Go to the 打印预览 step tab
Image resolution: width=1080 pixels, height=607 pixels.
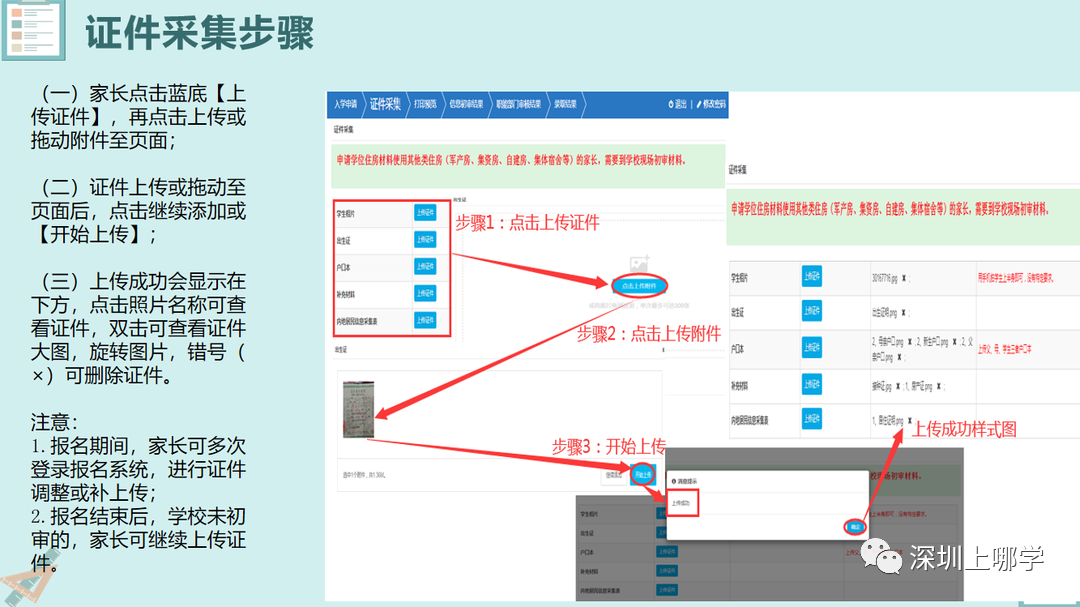[x=425, y=104]
